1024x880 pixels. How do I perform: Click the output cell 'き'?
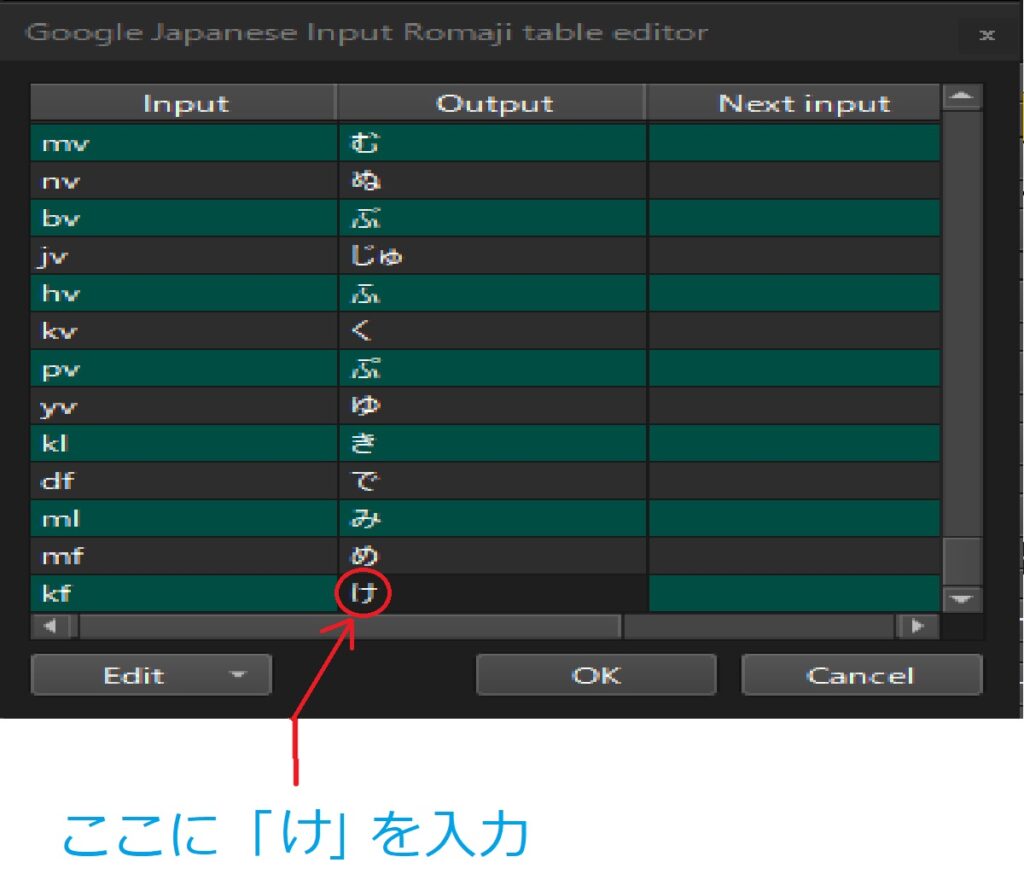(x=493, y=444)
